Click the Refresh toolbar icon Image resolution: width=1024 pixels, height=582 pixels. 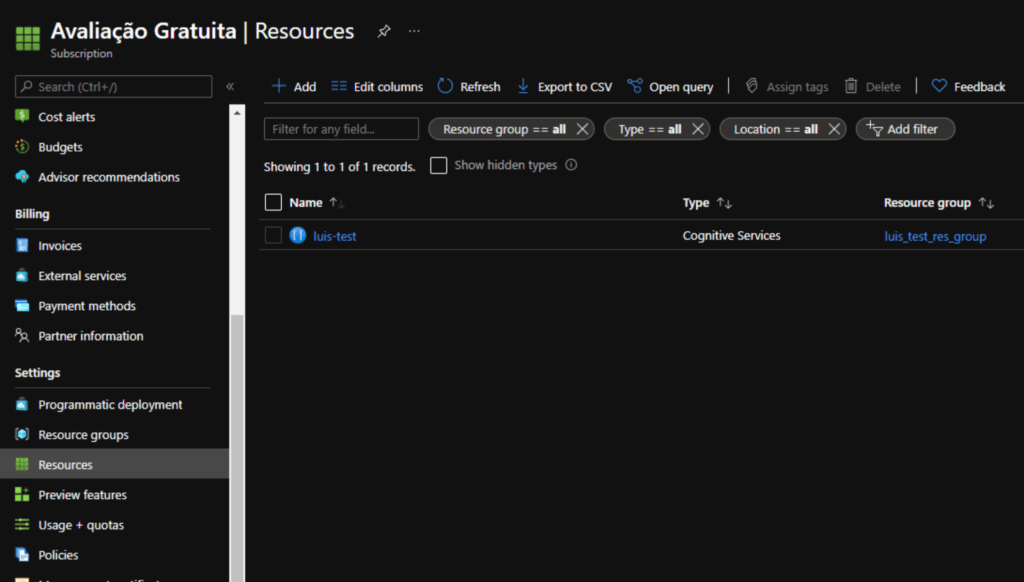tap(446, 87)
